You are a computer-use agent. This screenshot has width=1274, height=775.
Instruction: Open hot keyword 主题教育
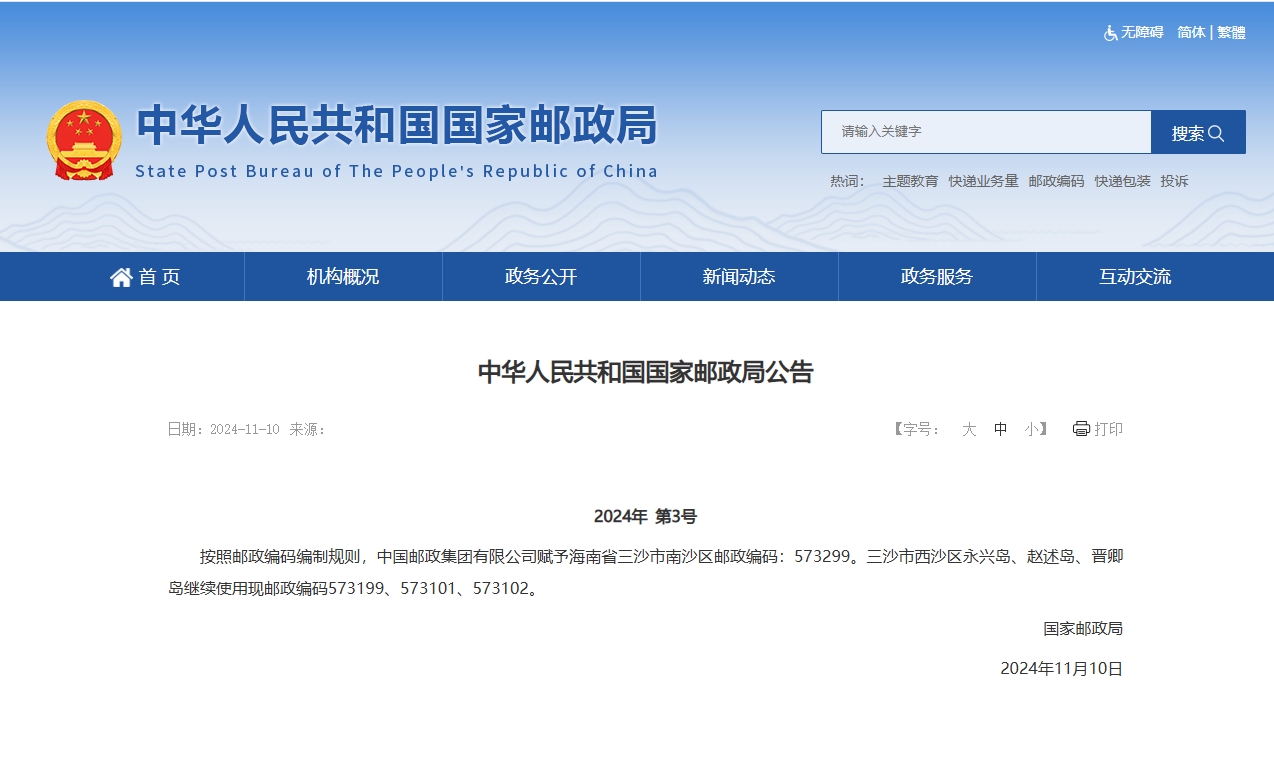click(x=910, y=181)
